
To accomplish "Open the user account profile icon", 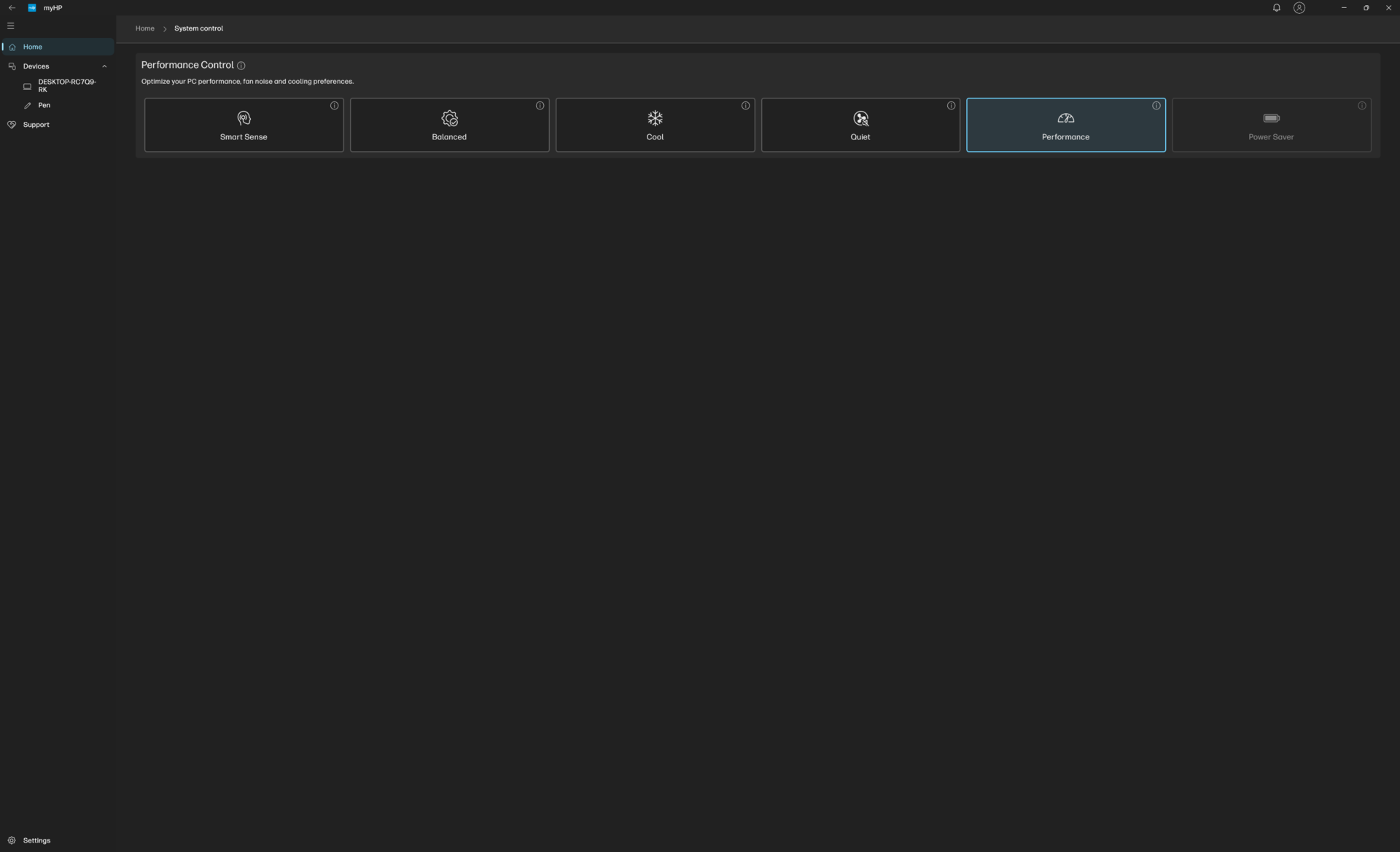I will (x=1299, y=8).
